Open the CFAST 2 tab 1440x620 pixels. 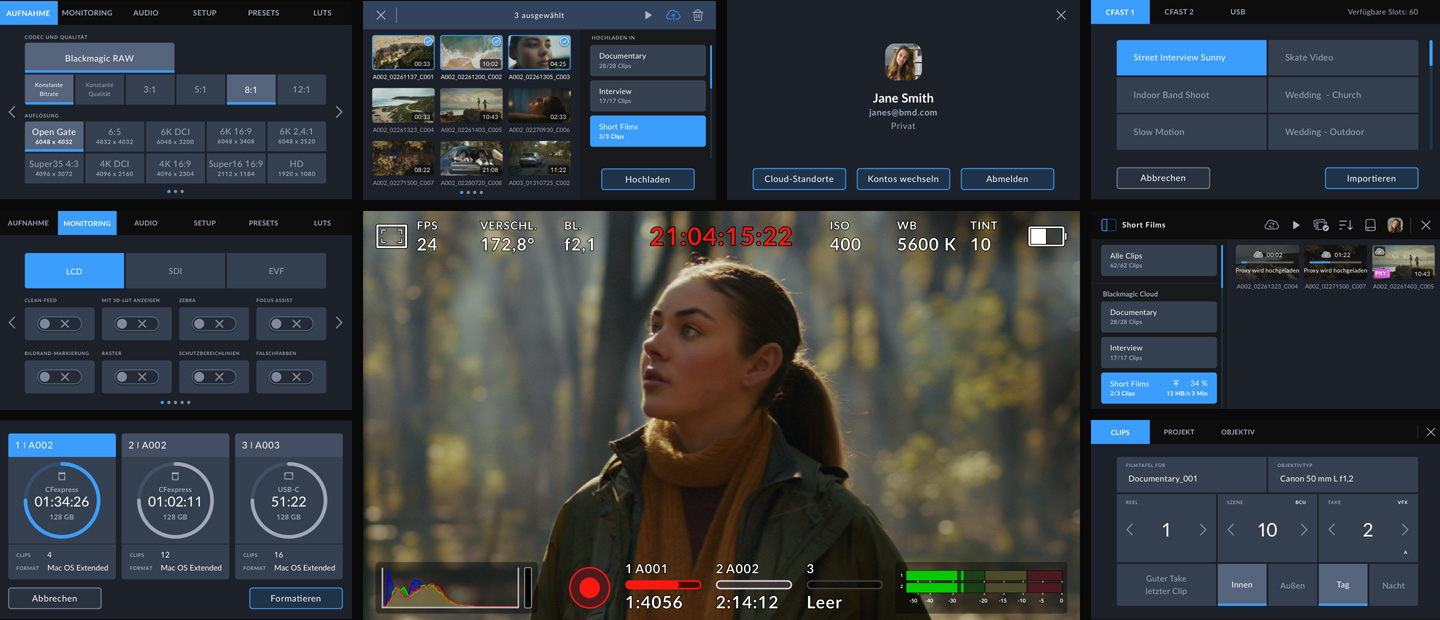tap(1178, 12)
